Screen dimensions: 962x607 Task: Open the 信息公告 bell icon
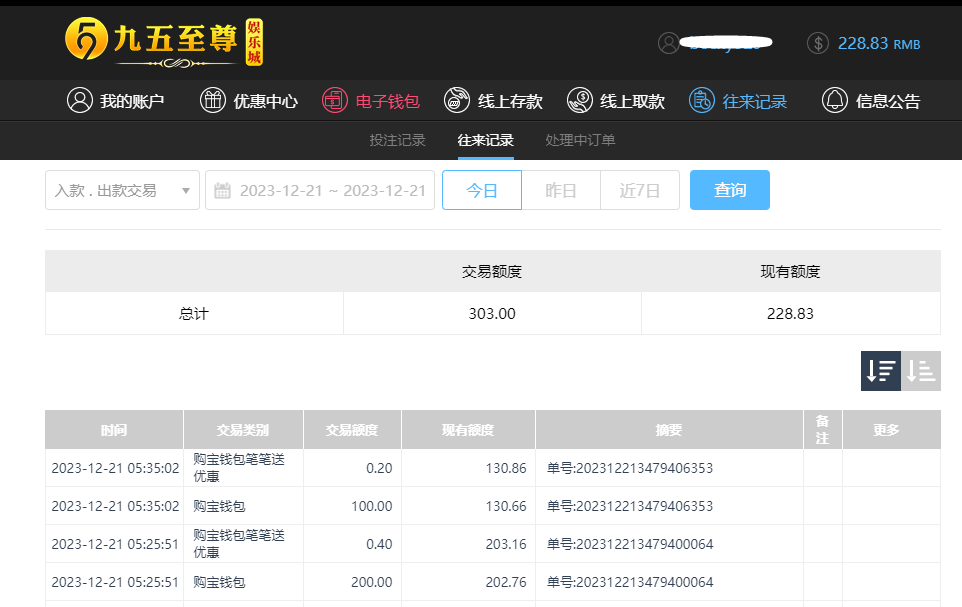(834, 101)
